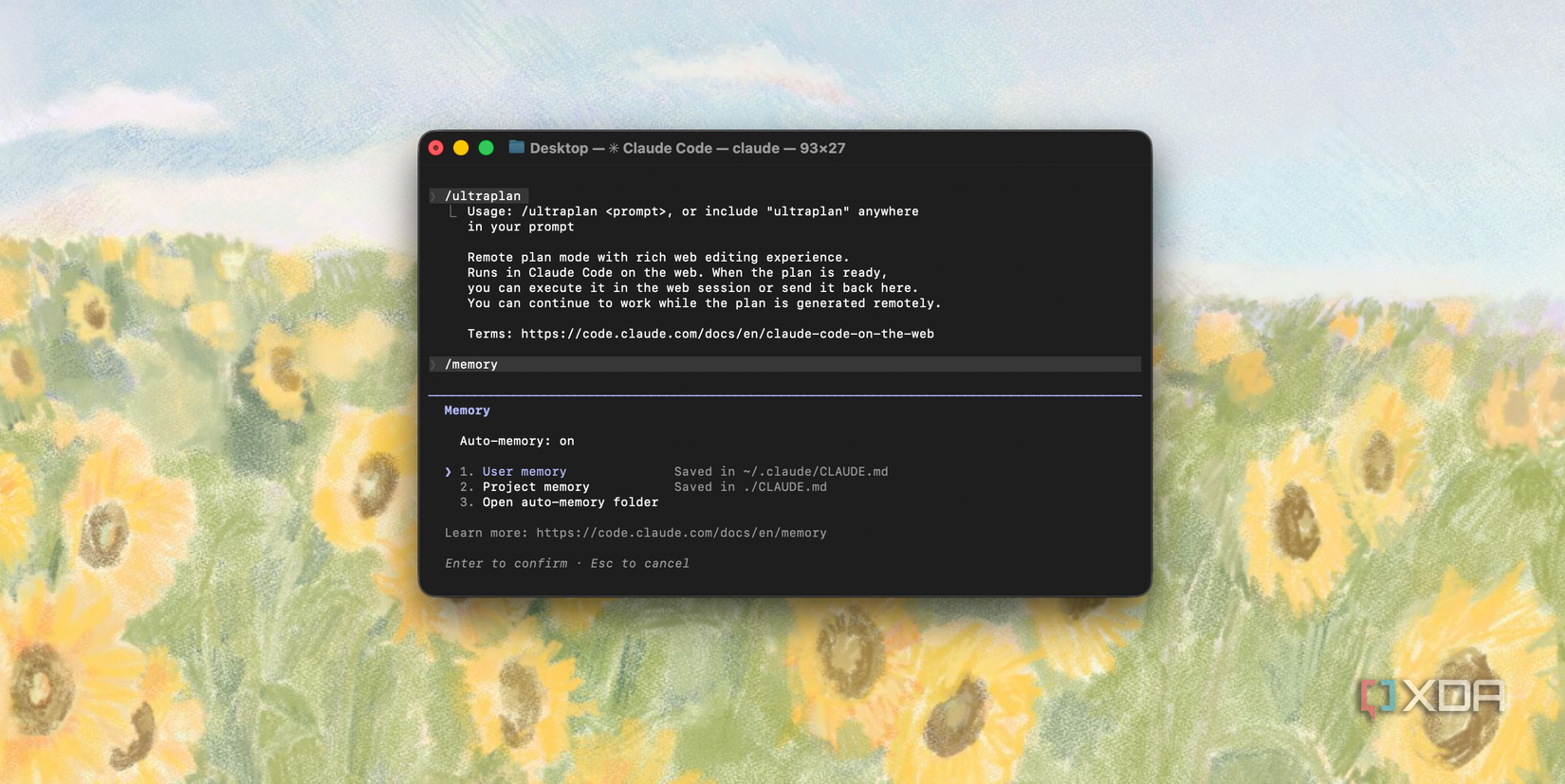1565x784 pixels.
Task: Open the code.claude.com memory docs link
Action: click(681, 533)
